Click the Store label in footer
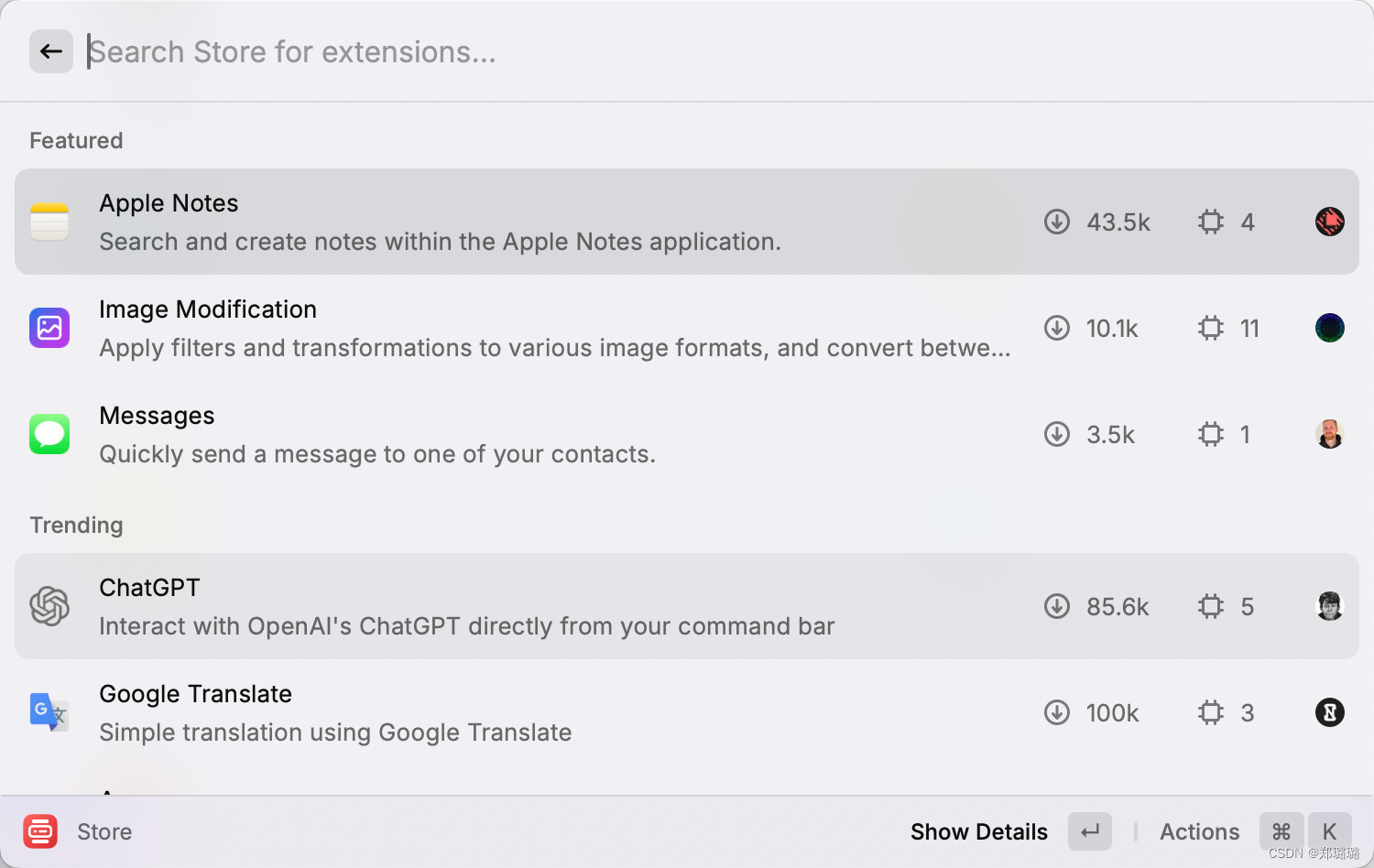This screenshot has height=868, width=1374. (x=104, y=831)
